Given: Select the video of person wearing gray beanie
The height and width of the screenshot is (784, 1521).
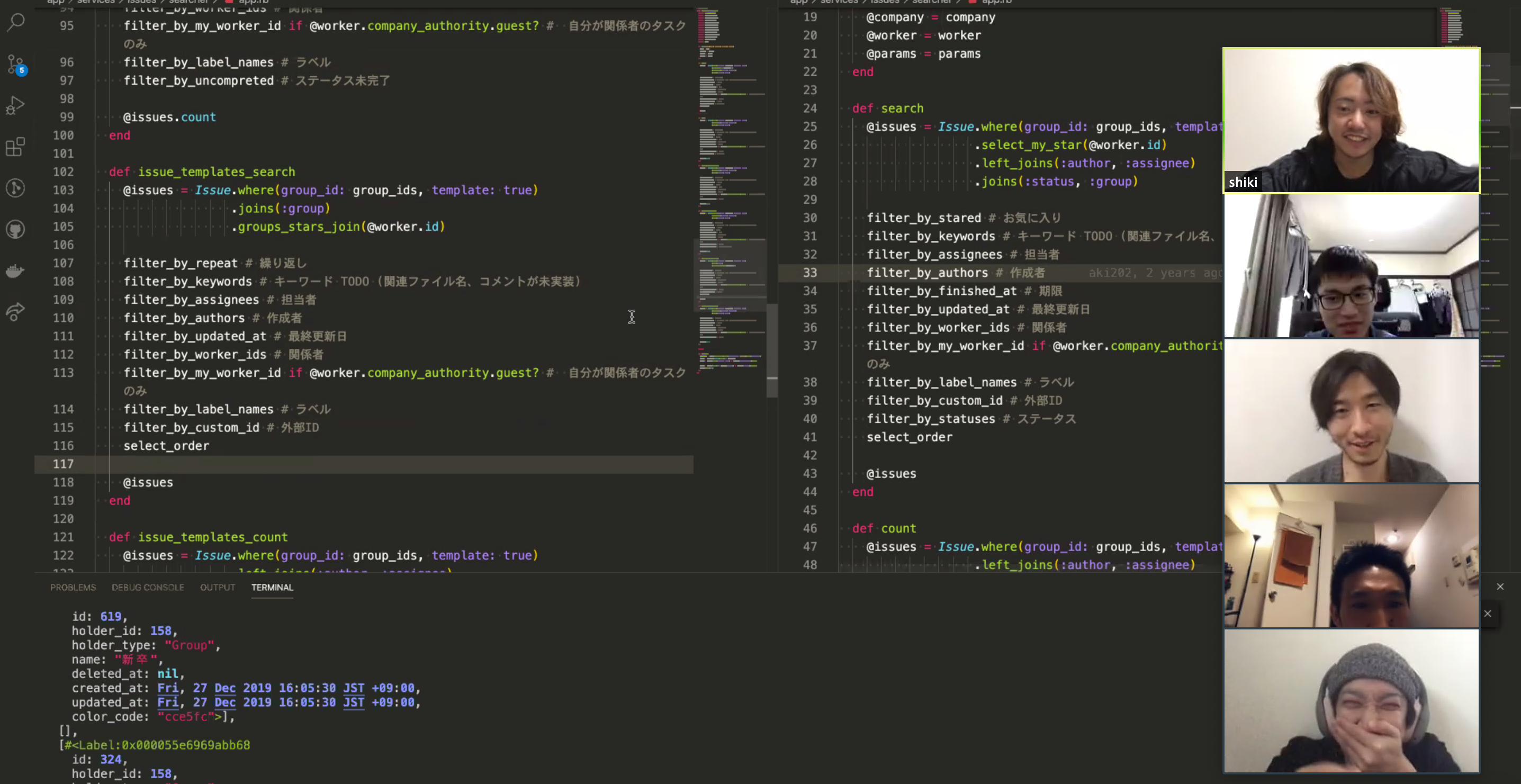Looking at the screenshot, I should click(x=1351, y=701).
